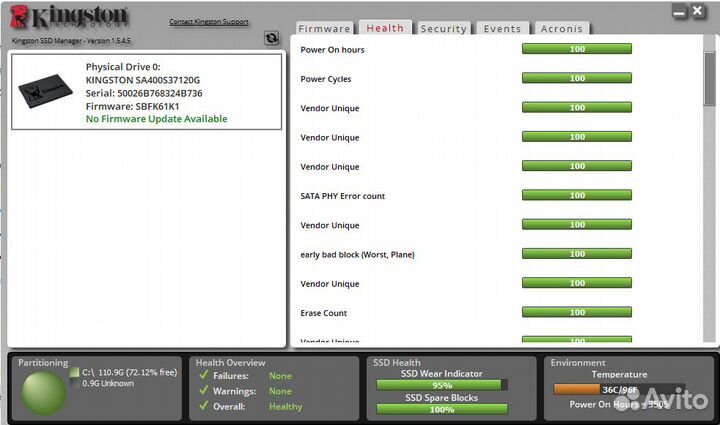Click No Firmware Update Available text

157,119
